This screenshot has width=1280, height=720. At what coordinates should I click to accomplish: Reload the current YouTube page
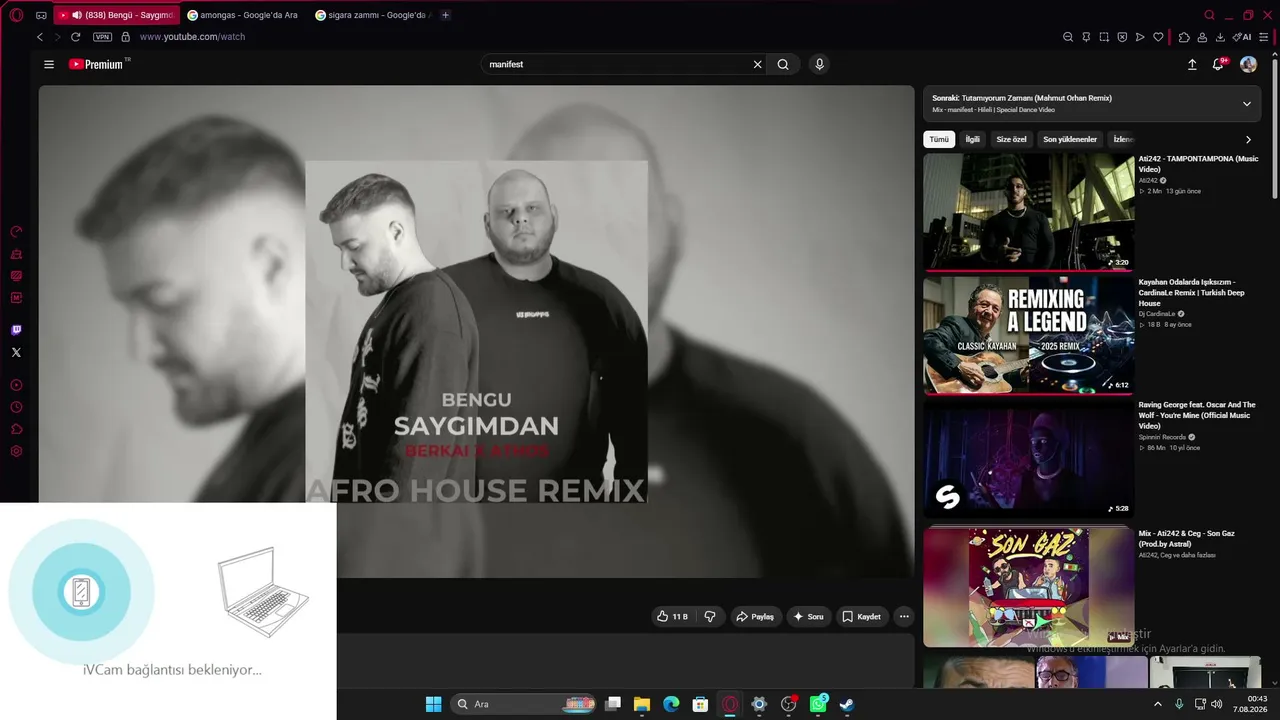point(75,37)
